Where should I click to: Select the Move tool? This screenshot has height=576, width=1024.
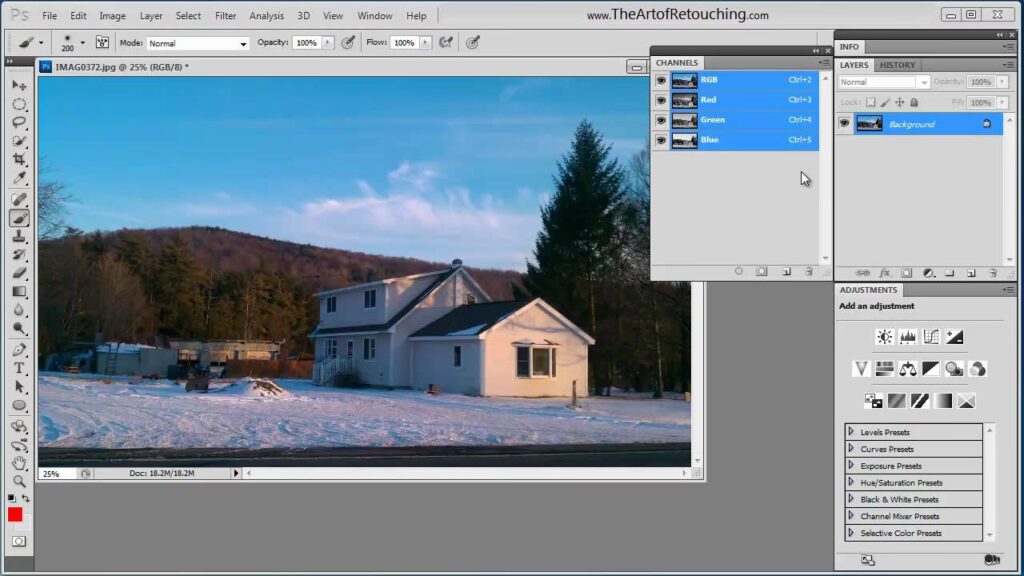pos(19,86)
